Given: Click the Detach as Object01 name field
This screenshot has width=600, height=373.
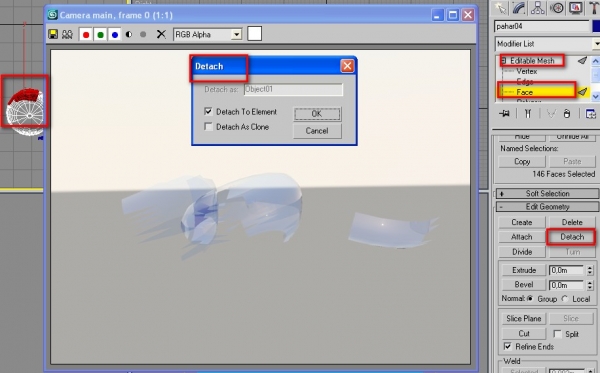Looking at the screenshot, I should [x=293, y=90].
